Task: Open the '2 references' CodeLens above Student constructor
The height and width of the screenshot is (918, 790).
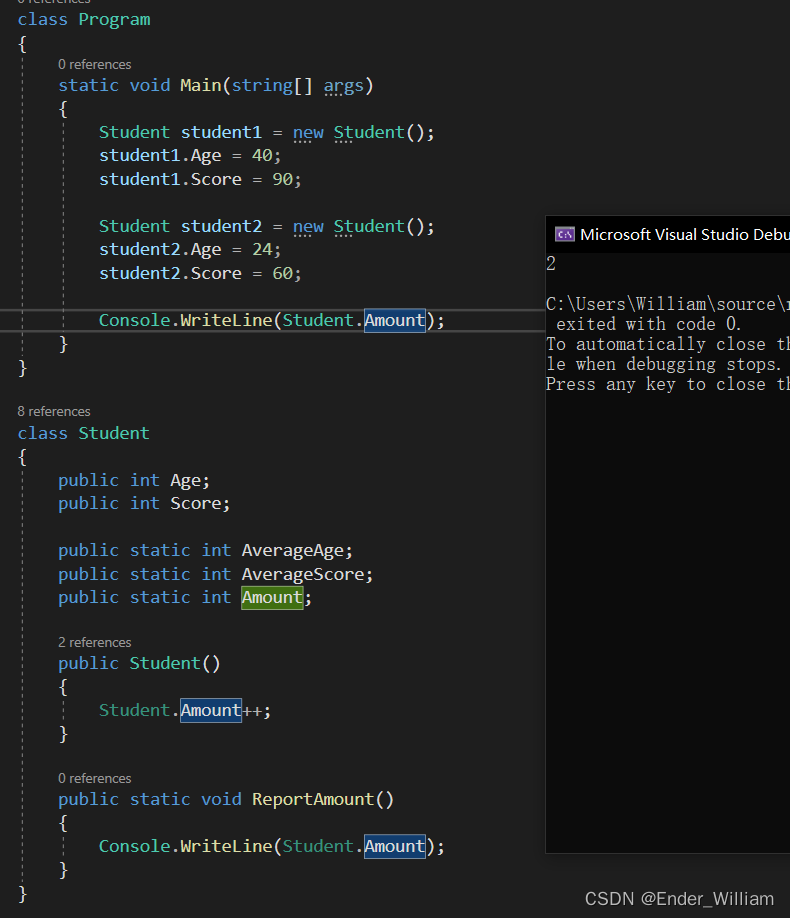Action: tap(94, 642)
